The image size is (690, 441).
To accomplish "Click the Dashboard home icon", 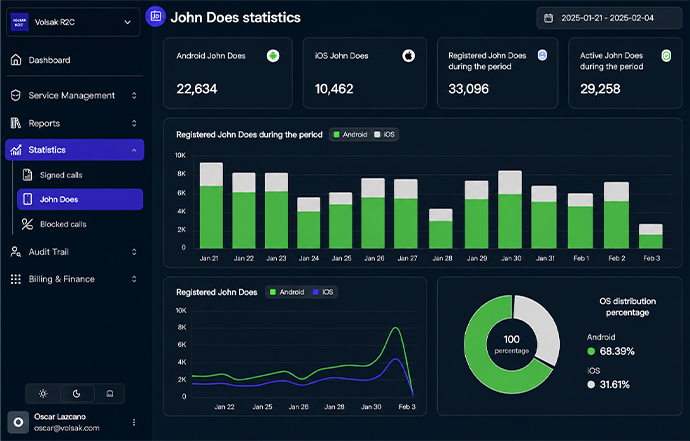I will [16, 60].
